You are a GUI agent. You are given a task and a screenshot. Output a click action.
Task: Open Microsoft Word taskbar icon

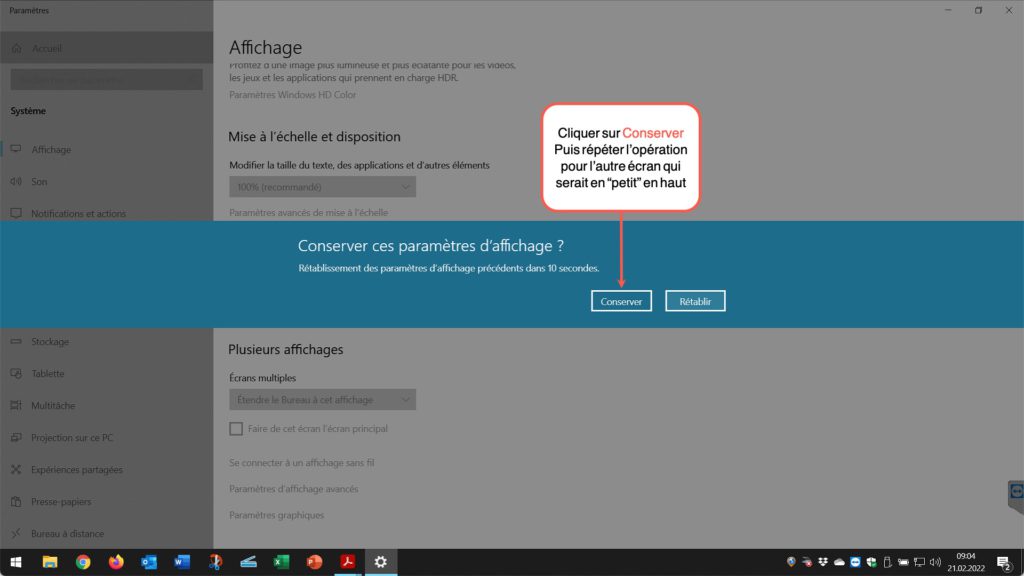coord(182,562)
